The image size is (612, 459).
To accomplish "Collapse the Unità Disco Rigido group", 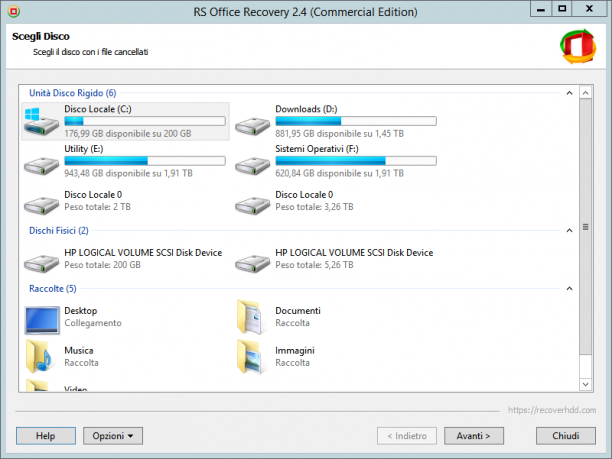I will click(569, 93).
